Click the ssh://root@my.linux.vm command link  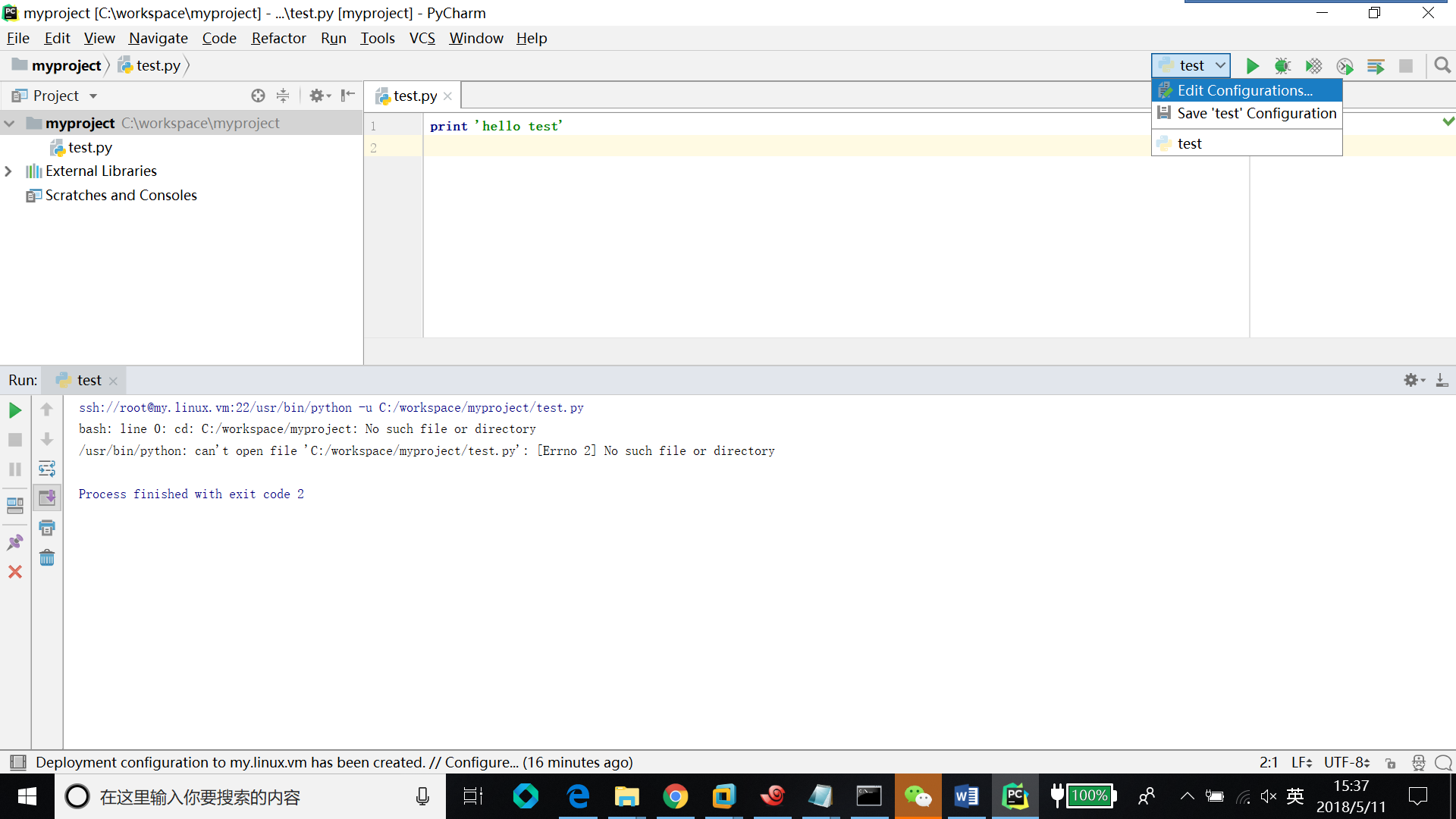(x=331, y=407)
